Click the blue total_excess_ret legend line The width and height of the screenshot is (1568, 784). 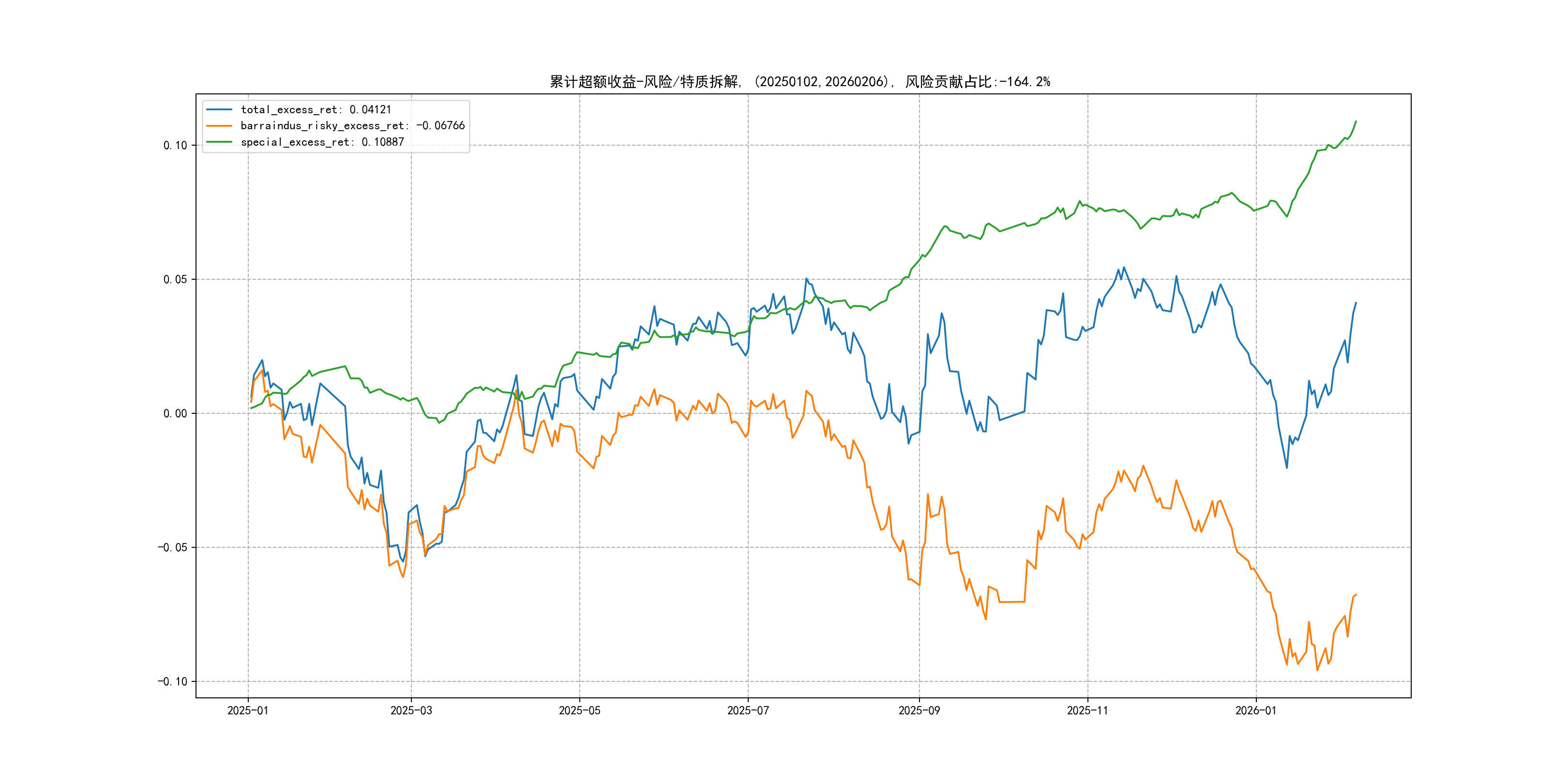coord(219,109)
